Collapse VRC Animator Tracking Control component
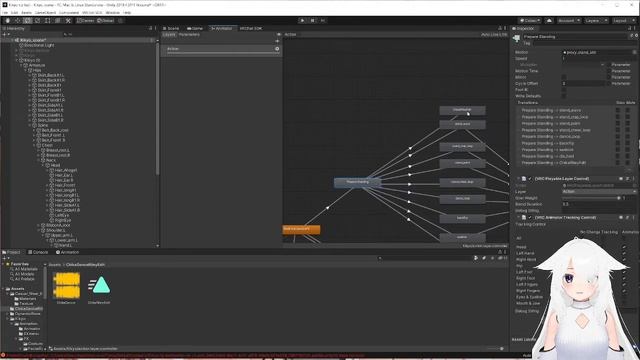640x360 pixels. 518,218
